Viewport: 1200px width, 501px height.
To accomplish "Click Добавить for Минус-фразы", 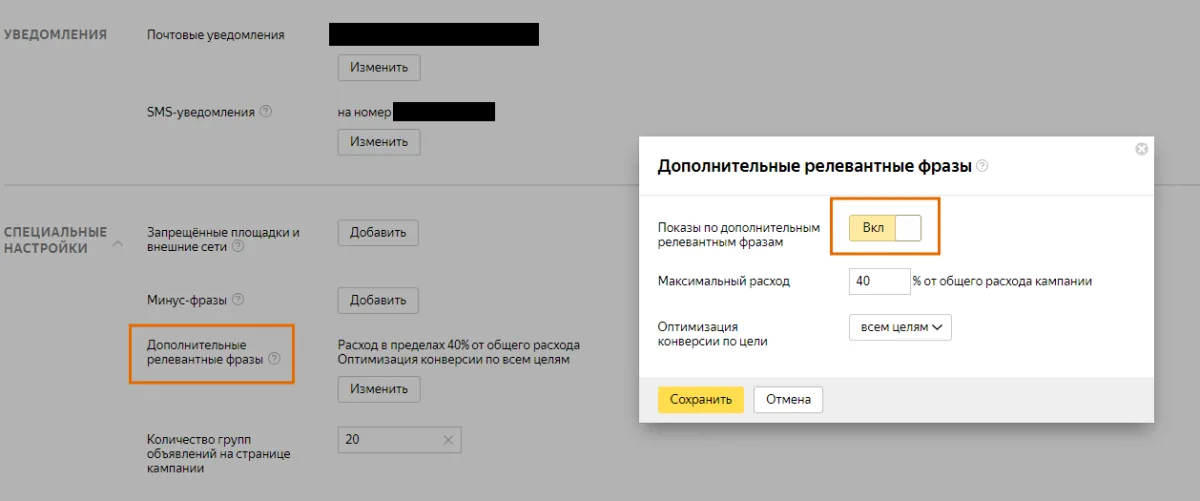I will (378, 300).
